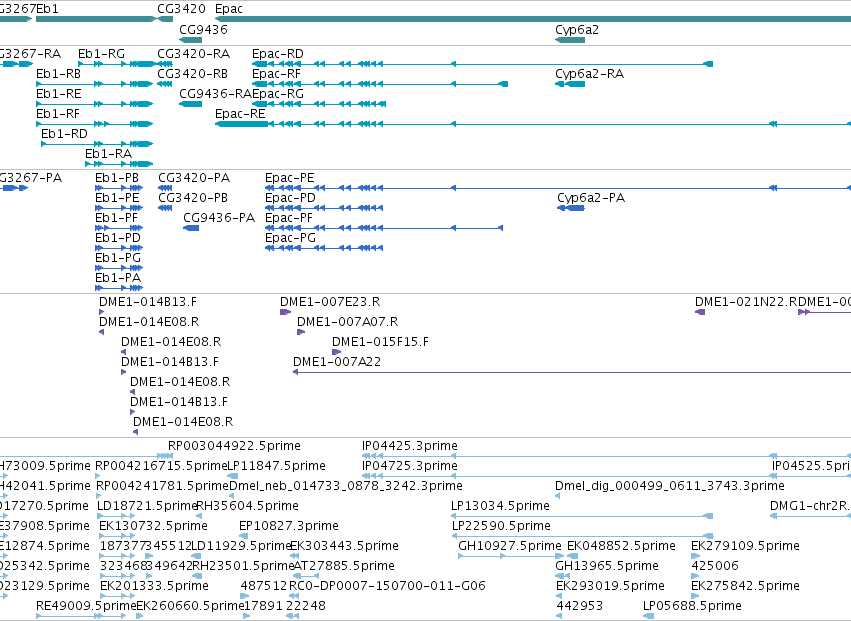
Task: Click the Eb1-PG protein label
Action: click(118, 258)
